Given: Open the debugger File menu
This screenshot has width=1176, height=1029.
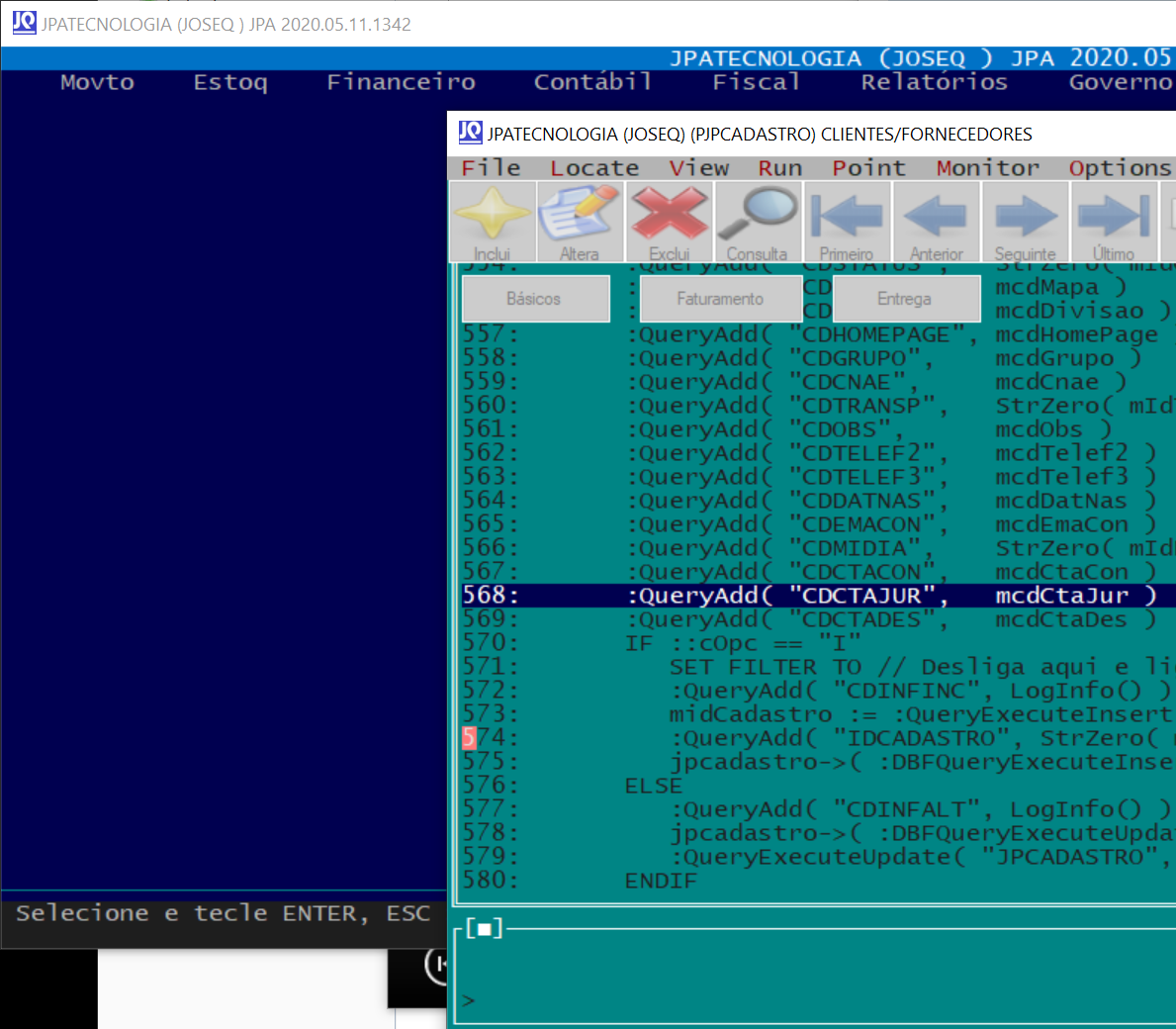Looking at the screenshot, I should pos(491,168).
